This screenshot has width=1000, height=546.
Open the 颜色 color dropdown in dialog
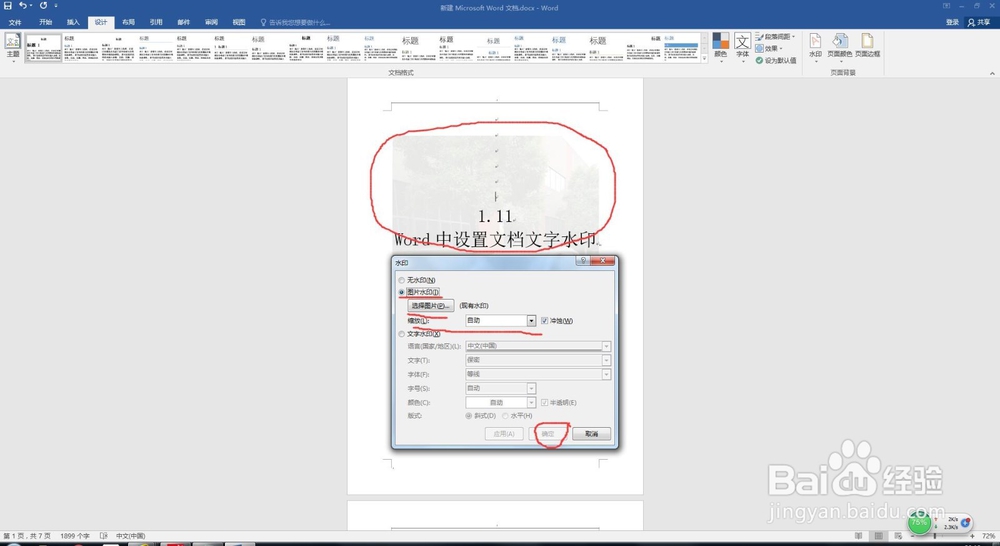(x=531, y=402)
